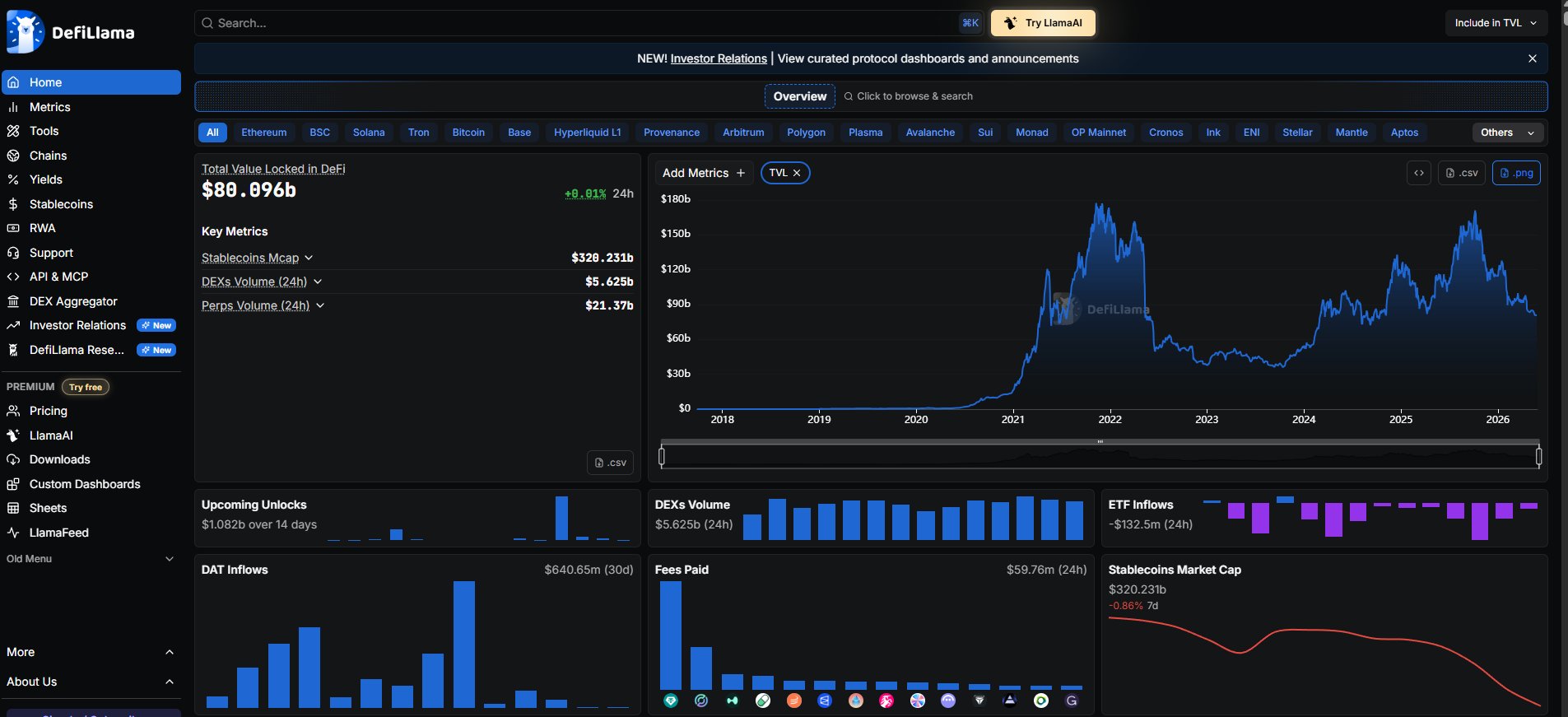Open the LlamaAI sparkle icon in sidebar

(x=13, y=435)
